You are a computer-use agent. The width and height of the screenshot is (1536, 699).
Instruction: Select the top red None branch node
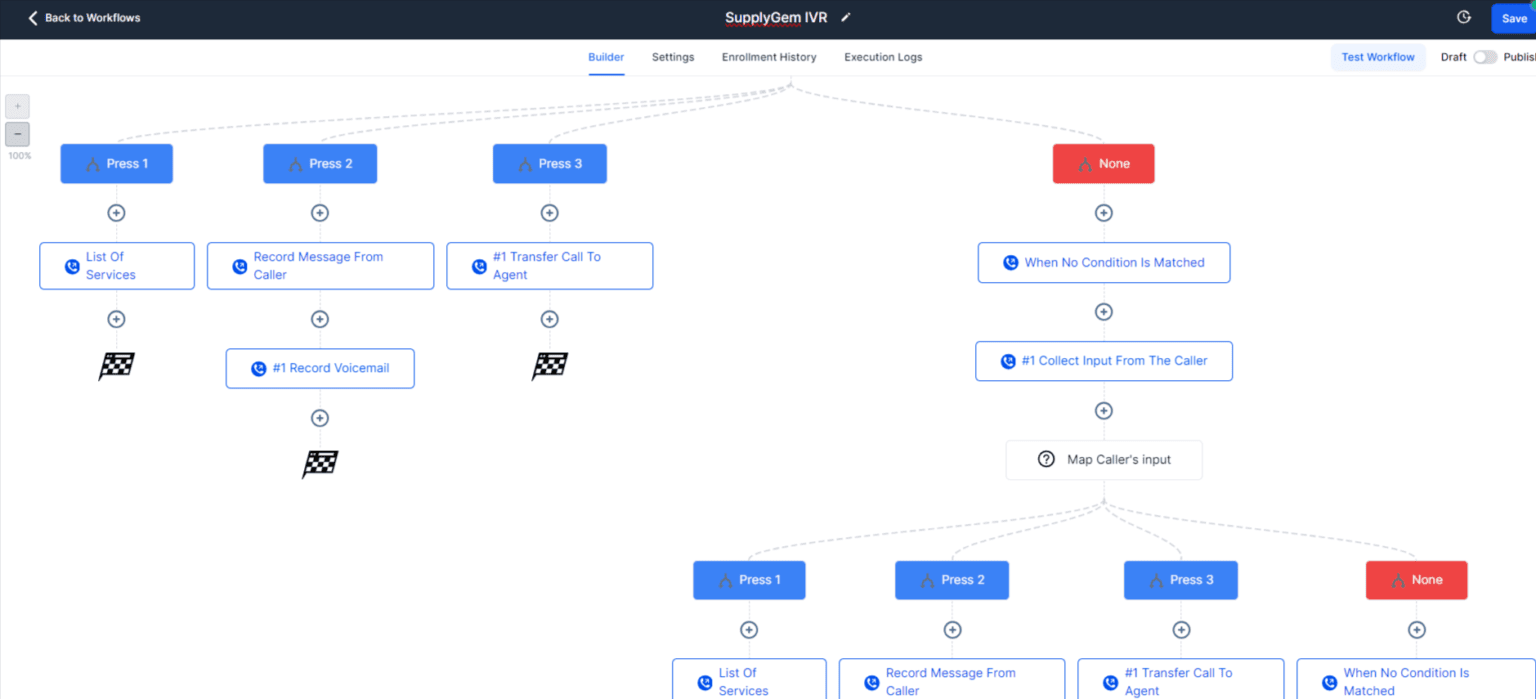[x=1103, y=164]
